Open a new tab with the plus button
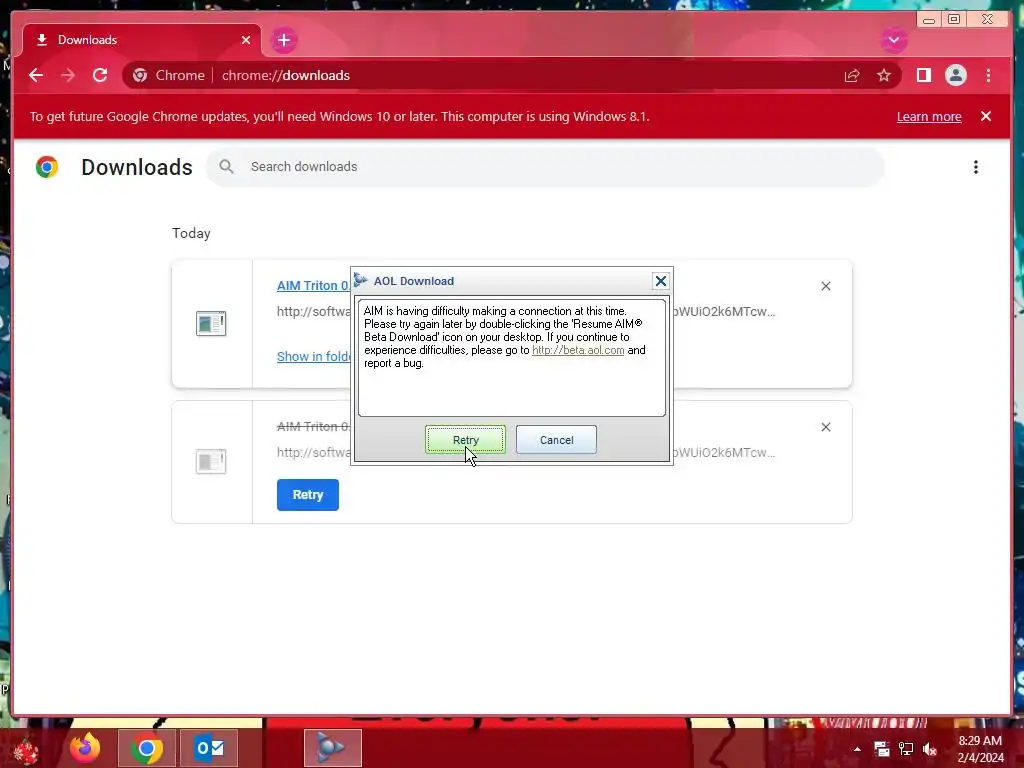The width and height of the screenshot is (1024, 768). (x=283, y=40)
